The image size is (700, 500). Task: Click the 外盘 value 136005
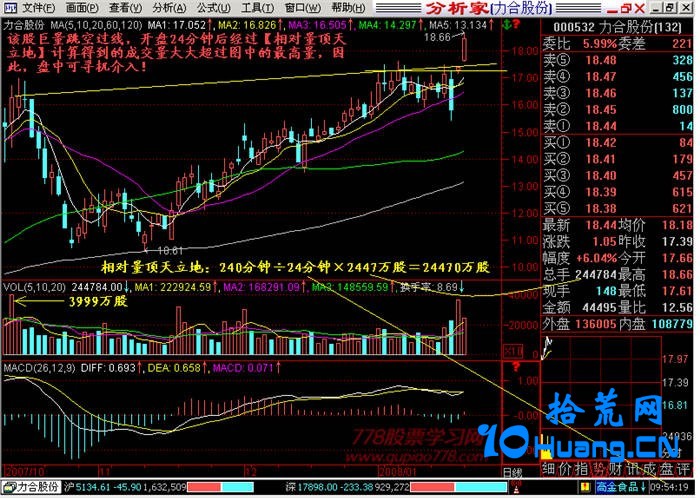[x=596, y=324]
